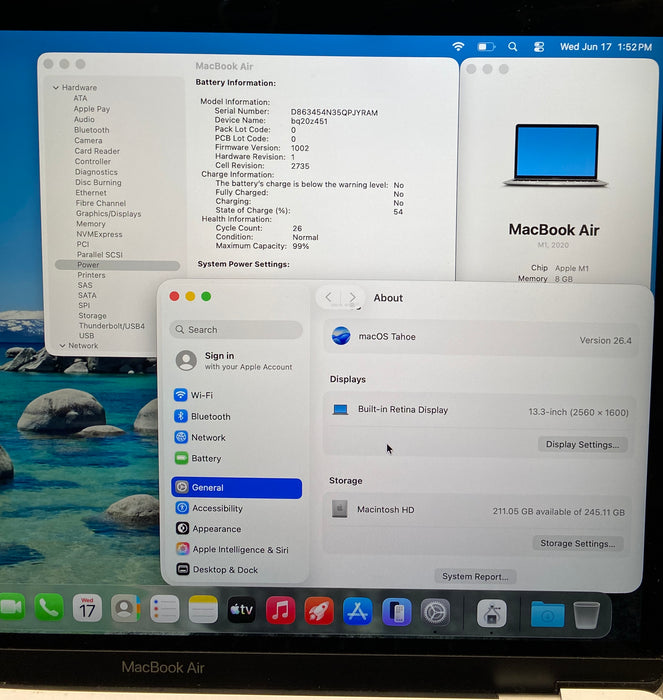Select USB in System Information sidebar
Image resolution: width=663 pixels, height=700 pixels.
pos(86,336)
